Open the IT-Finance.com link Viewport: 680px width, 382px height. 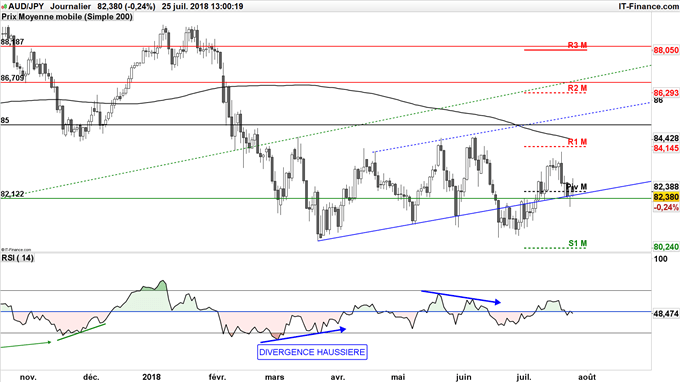[648, 6]
